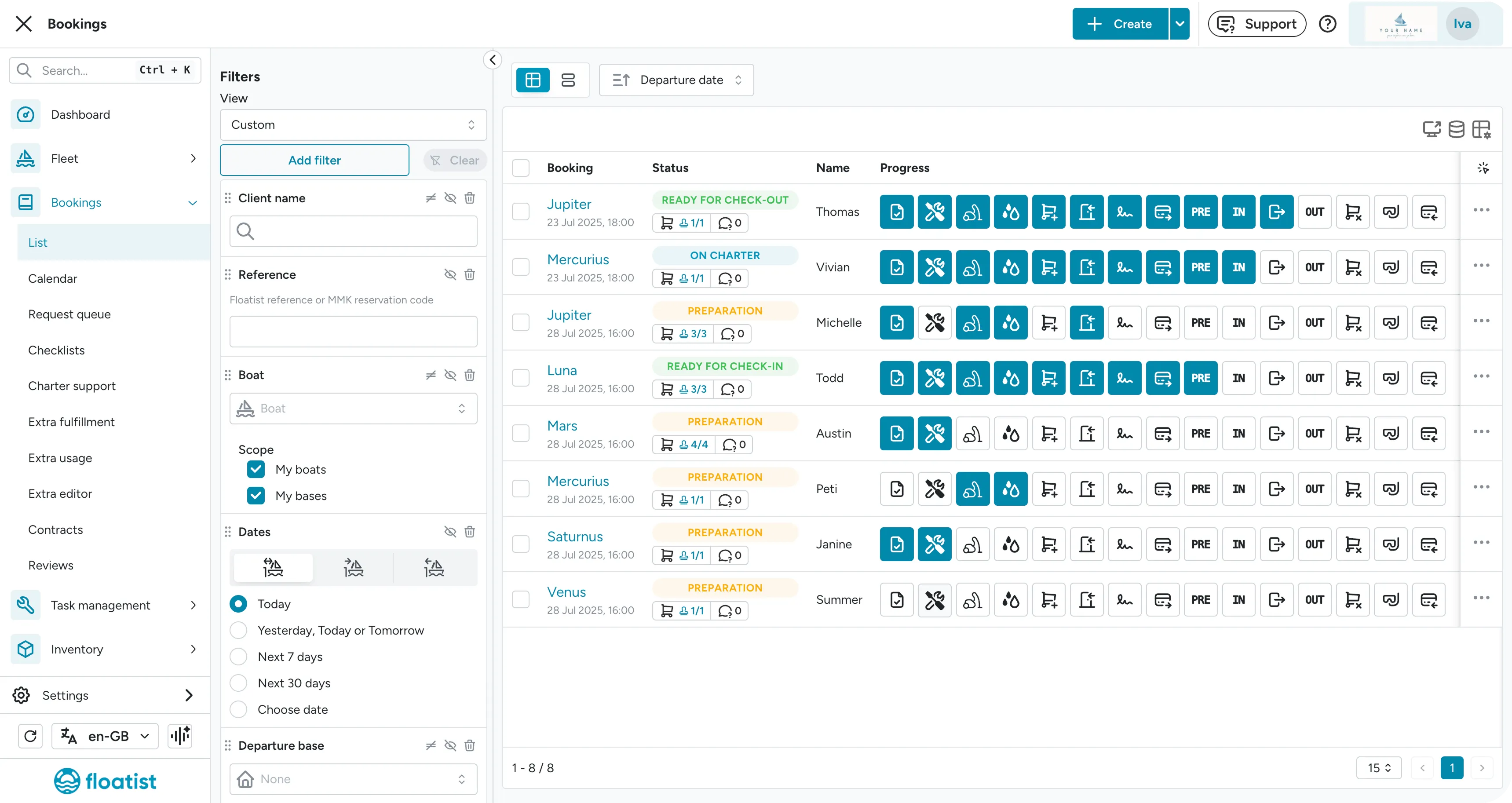Viewport: 1512px width, 803px height.
Task: Click the OUT progress step for Todd
Action: click(1314, 378)
